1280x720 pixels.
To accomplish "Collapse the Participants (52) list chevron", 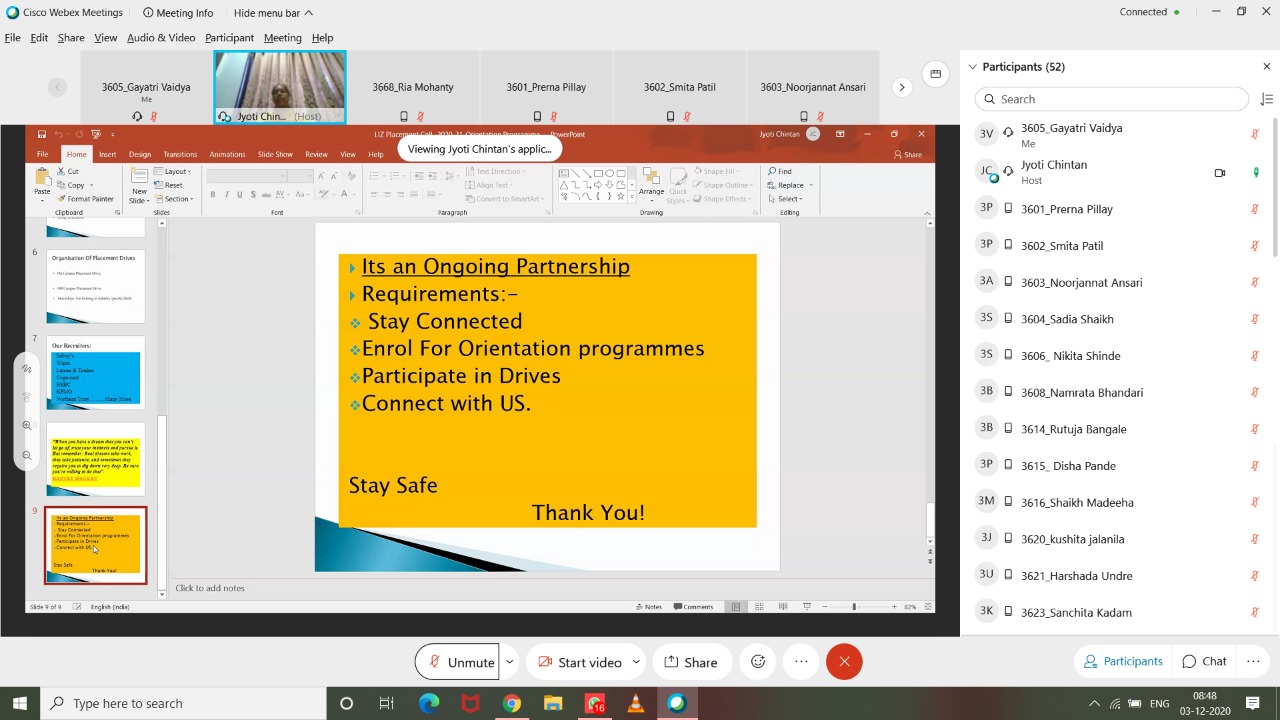I will [972, 67].
